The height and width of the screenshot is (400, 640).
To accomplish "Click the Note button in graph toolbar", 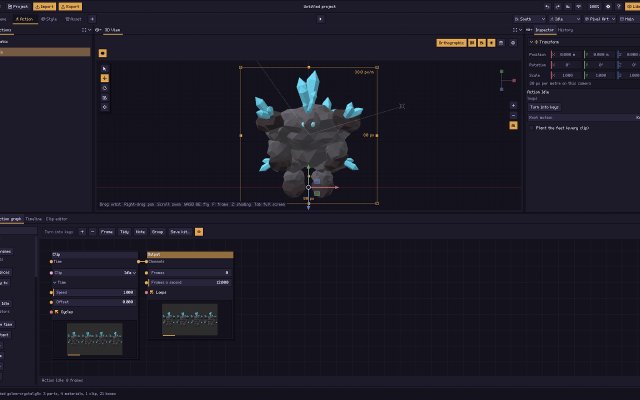I will (140, 232).
